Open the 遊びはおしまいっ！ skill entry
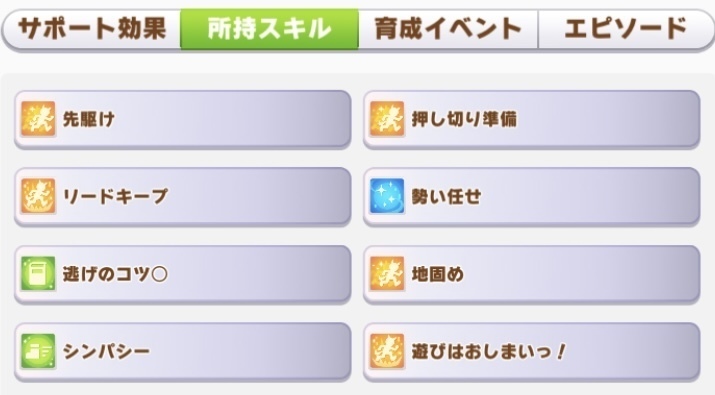715x395 pixels. [x=532, y=352]
